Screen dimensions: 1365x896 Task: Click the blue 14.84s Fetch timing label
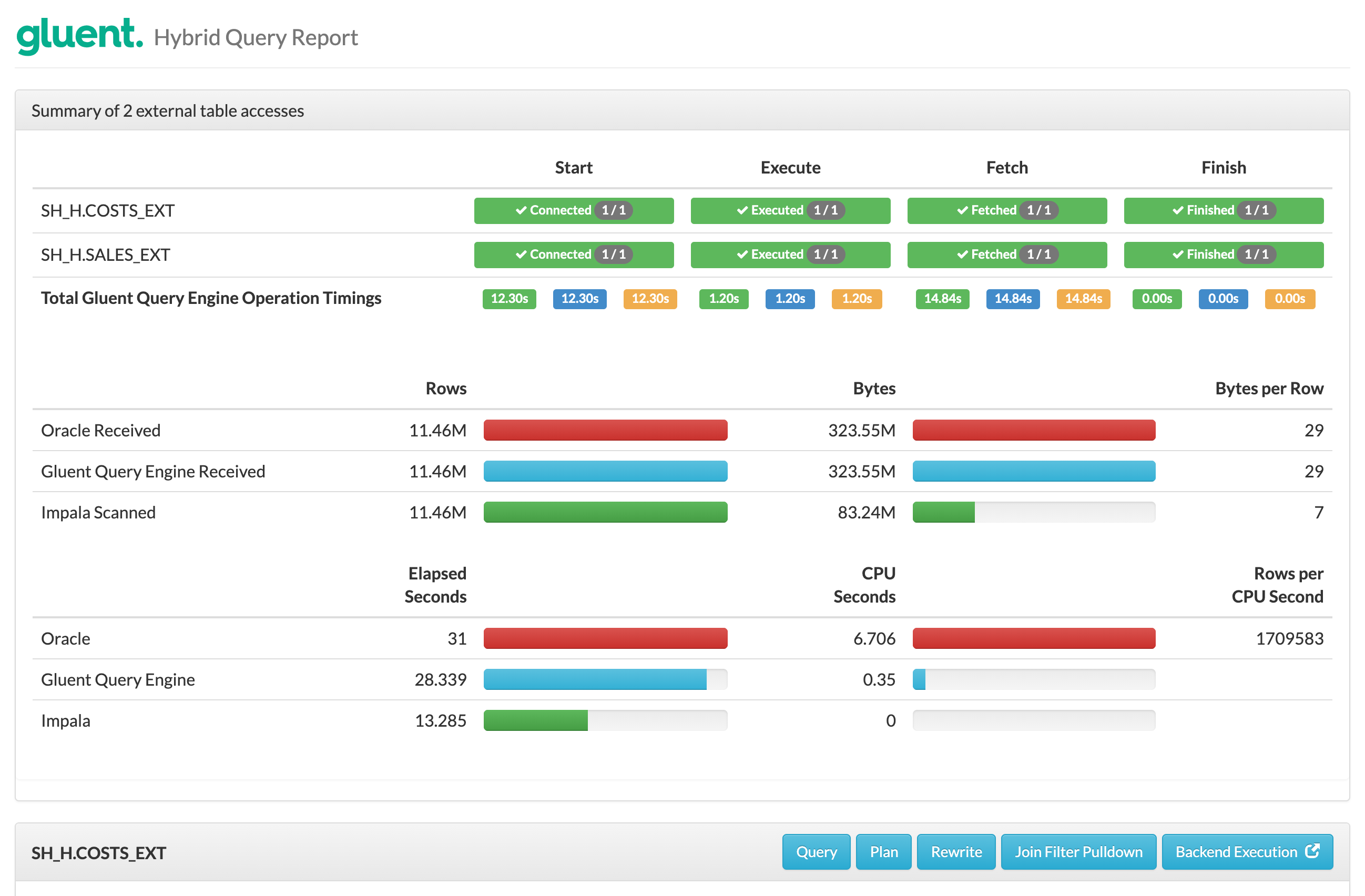1013,299
